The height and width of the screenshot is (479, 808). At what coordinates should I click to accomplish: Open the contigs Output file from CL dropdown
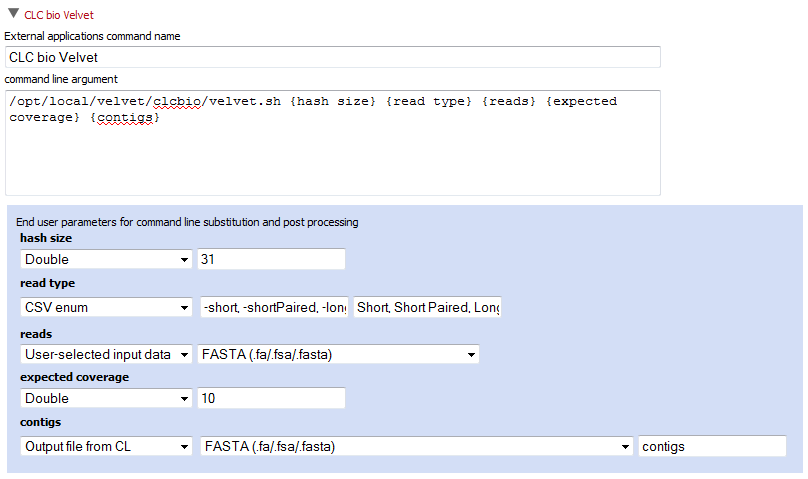coord(106,446)
